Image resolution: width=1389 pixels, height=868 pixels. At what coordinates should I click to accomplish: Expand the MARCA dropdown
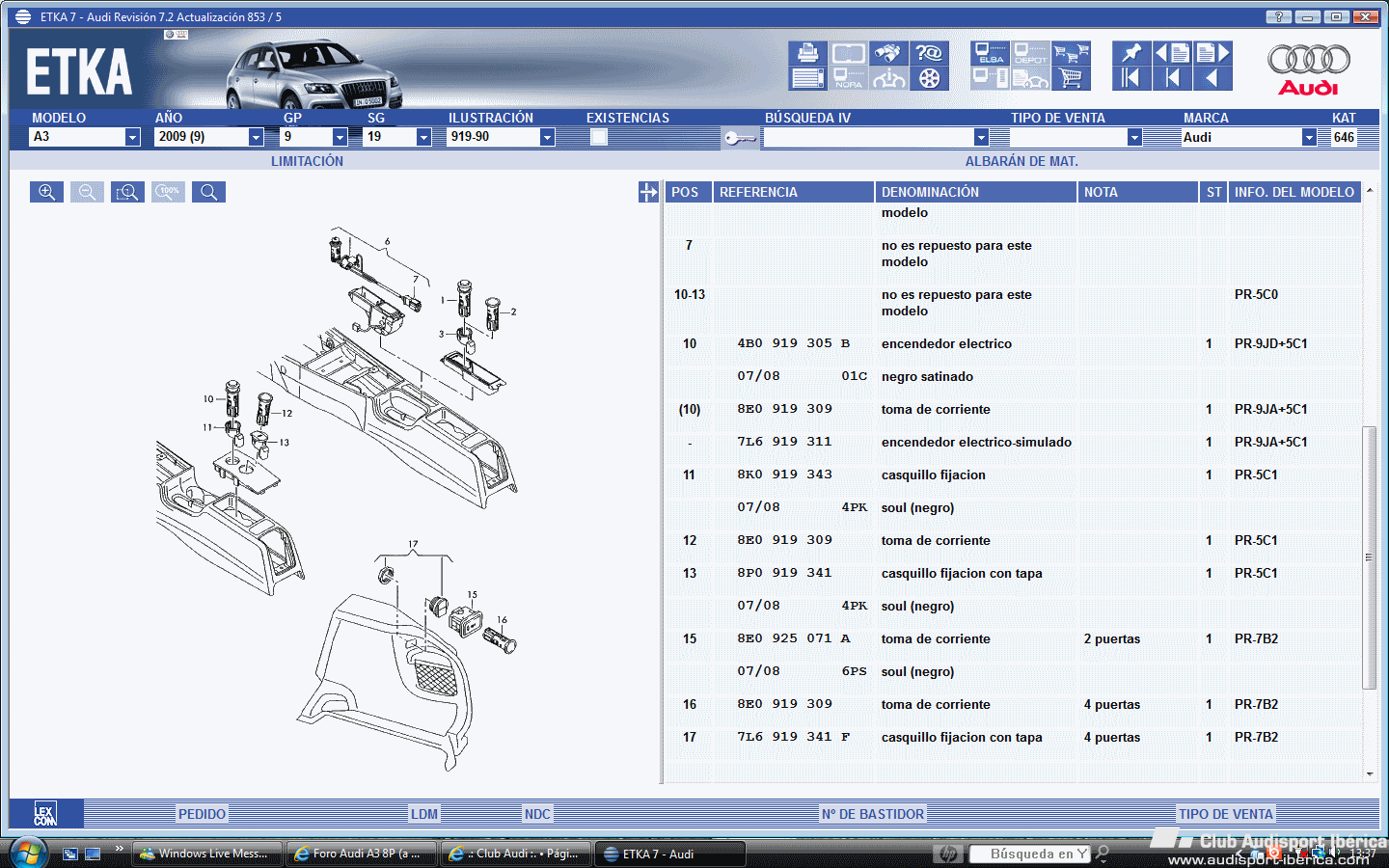1309,137
